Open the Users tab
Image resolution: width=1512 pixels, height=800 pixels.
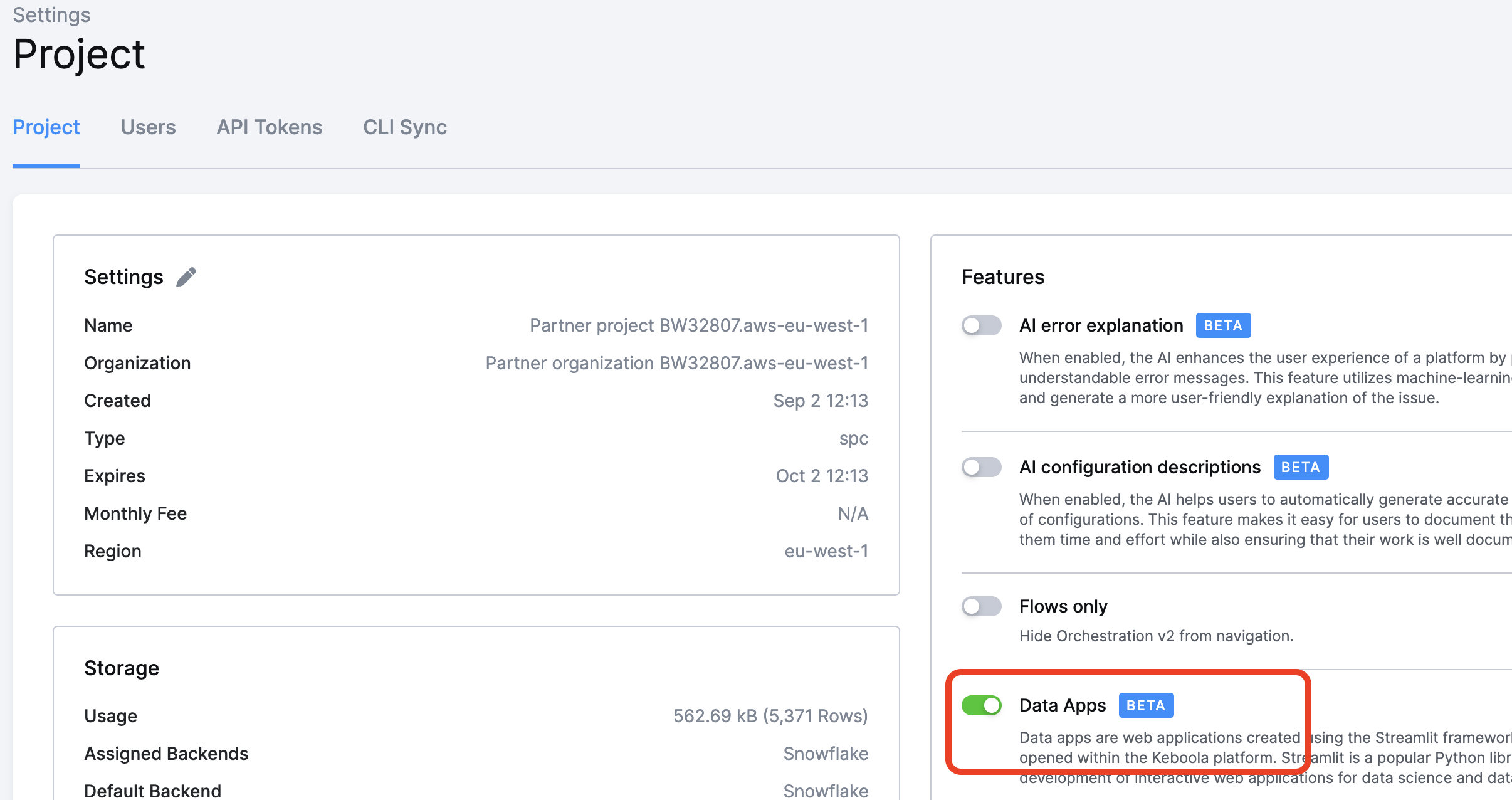coord(148,127)
